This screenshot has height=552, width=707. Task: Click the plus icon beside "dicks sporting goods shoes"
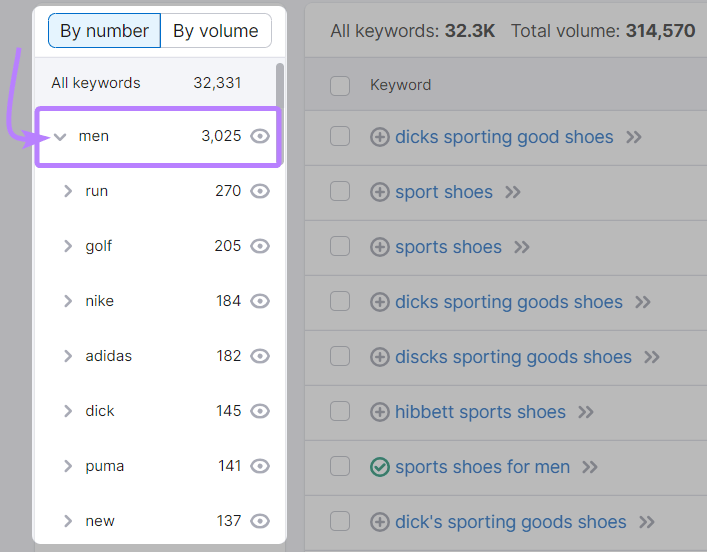point(380,302)
